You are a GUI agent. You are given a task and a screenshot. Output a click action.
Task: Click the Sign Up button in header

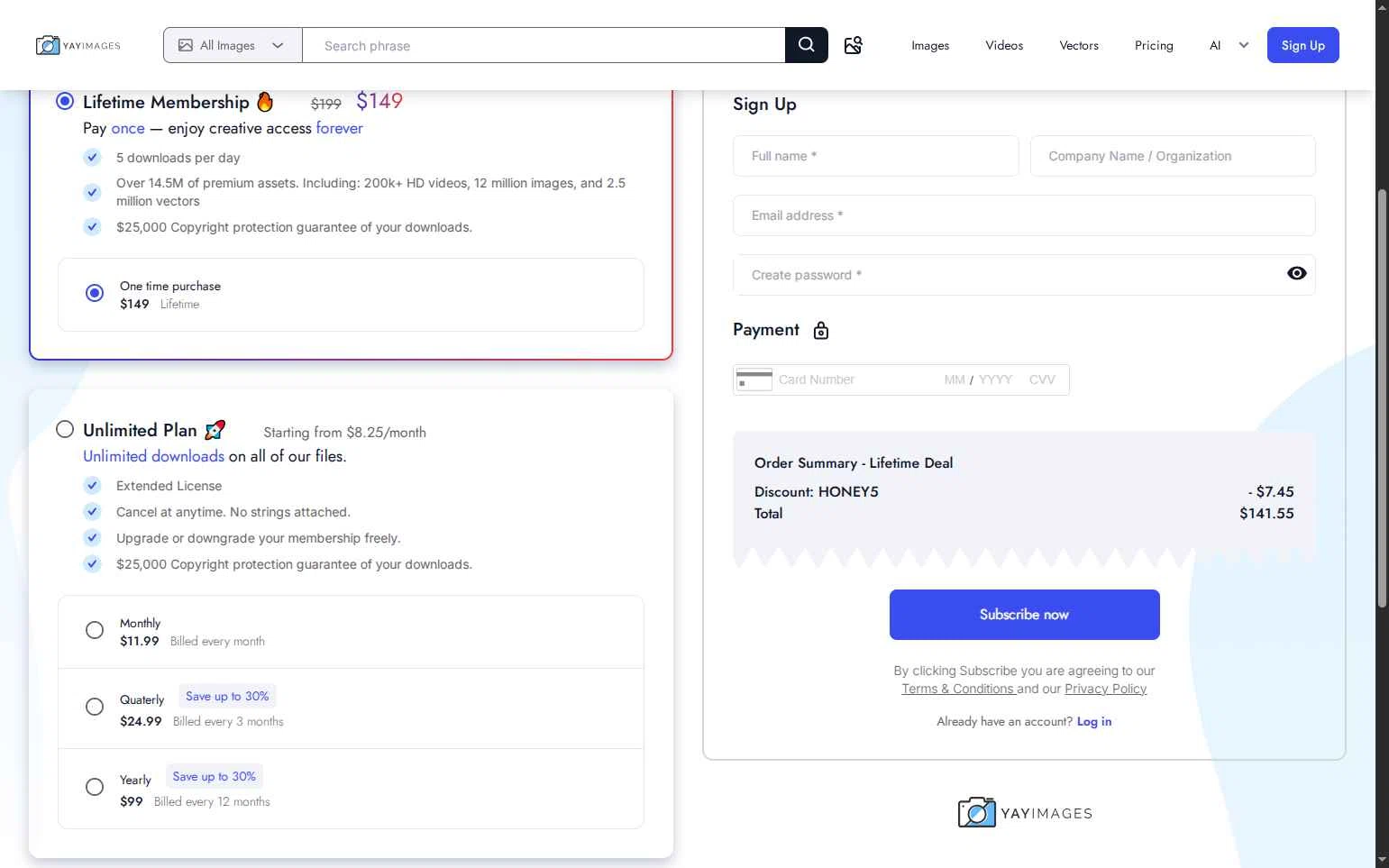(x=1303, y=45)
